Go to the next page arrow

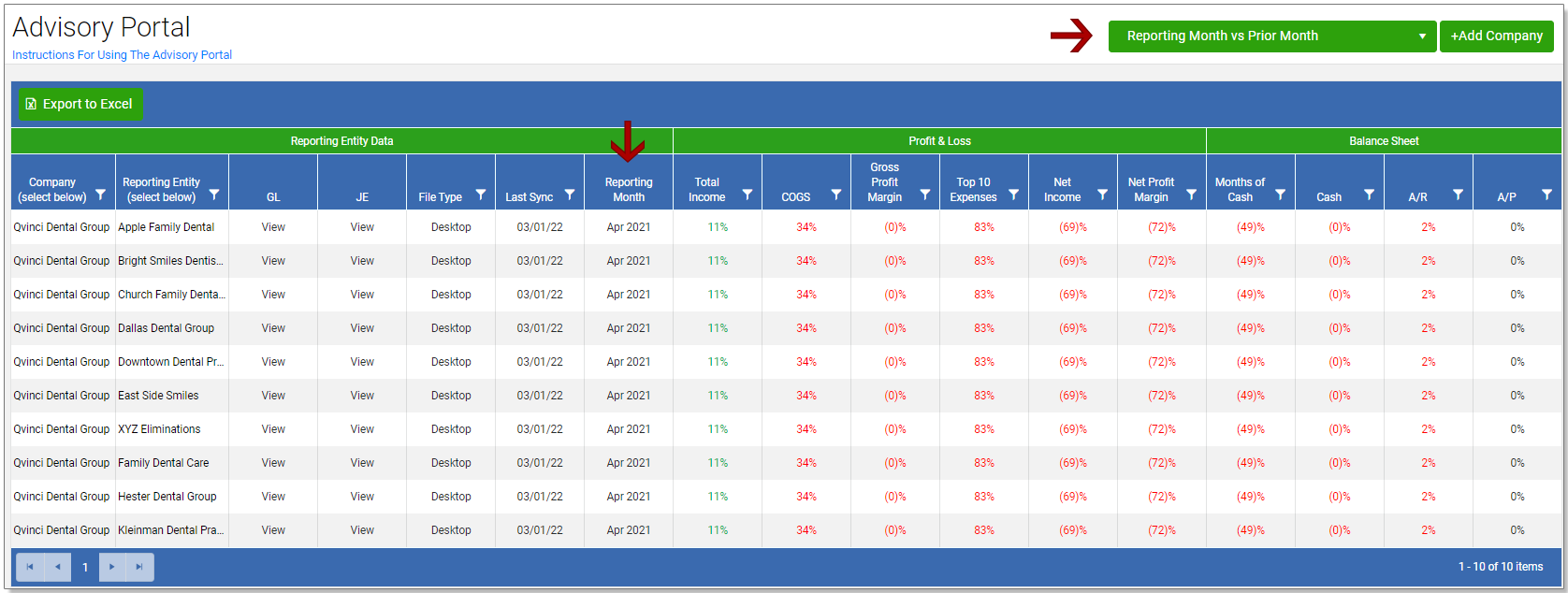(112, 567)
